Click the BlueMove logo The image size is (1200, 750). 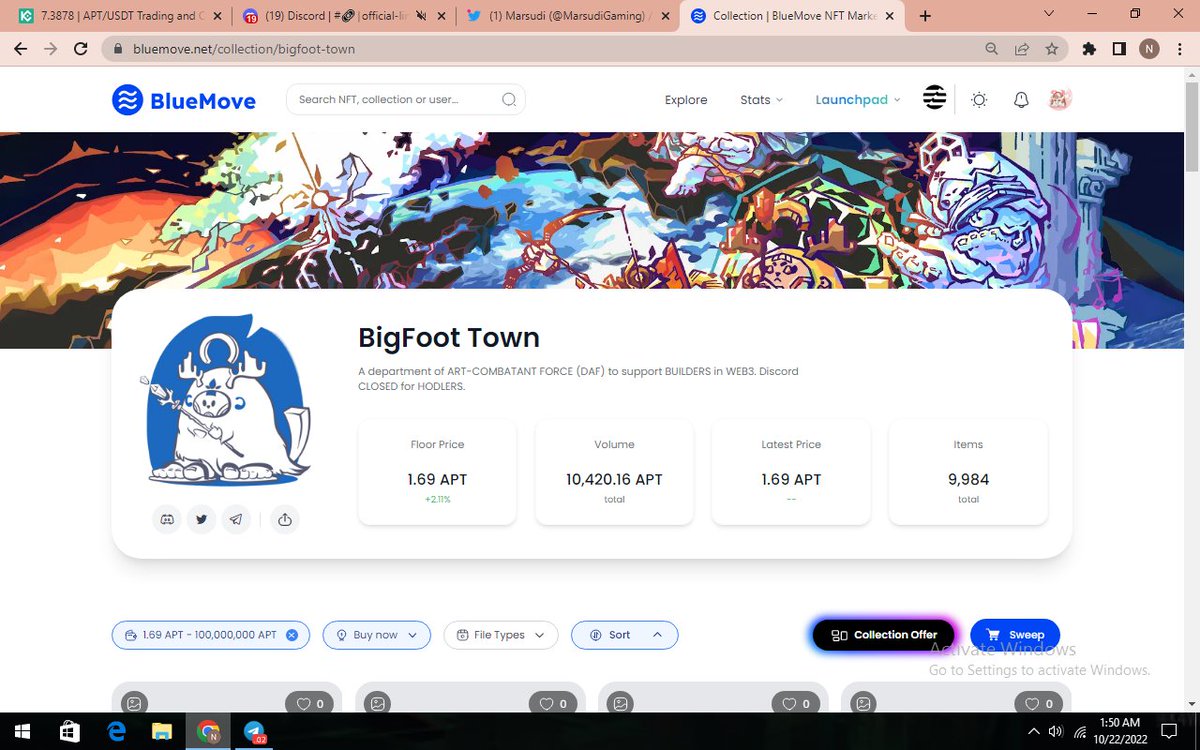coord(183,100)
